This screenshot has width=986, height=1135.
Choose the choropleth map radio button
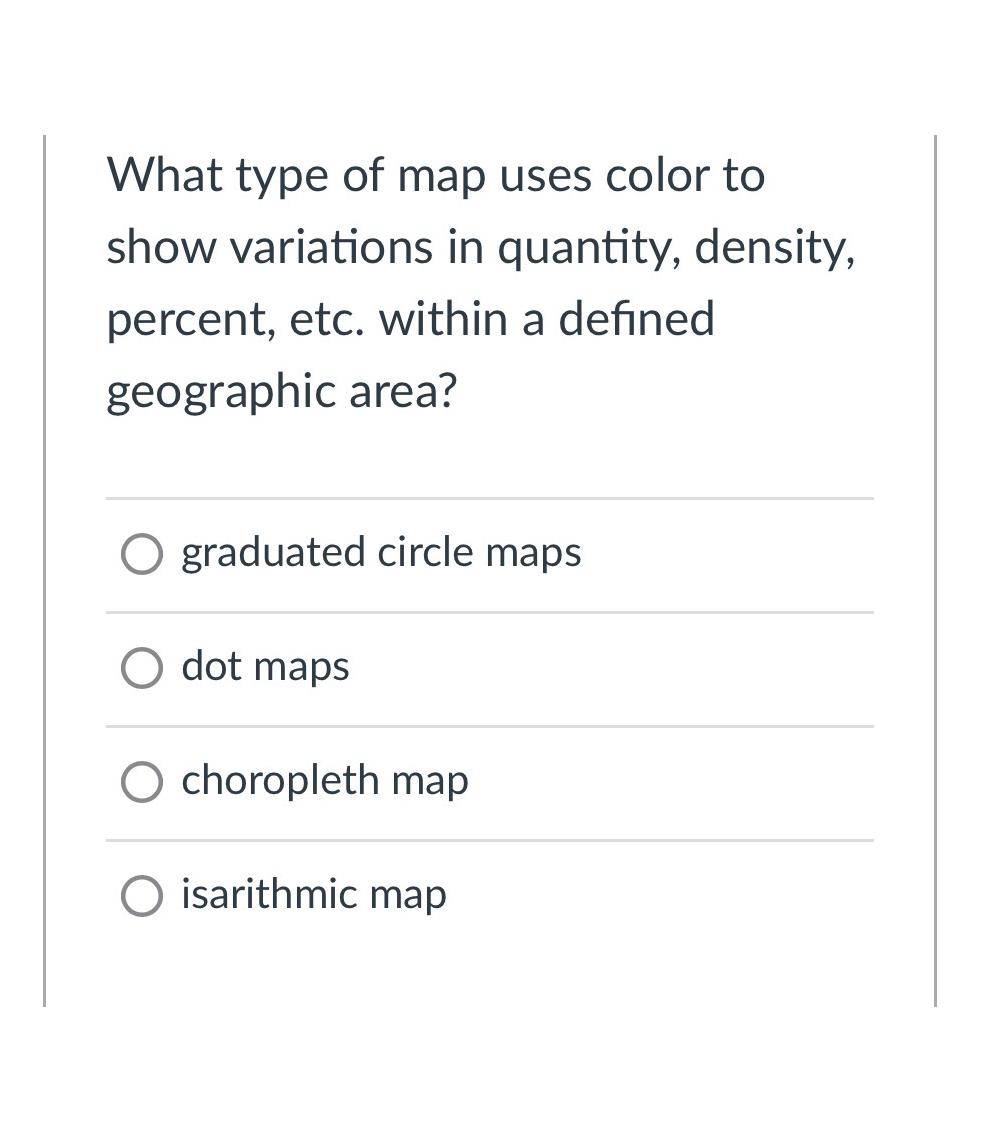pos(141,782)
